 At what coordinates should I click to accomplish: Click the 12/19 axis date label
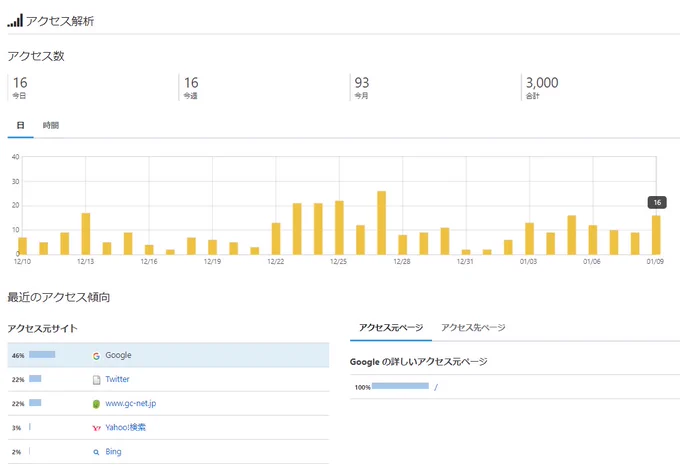212,261
